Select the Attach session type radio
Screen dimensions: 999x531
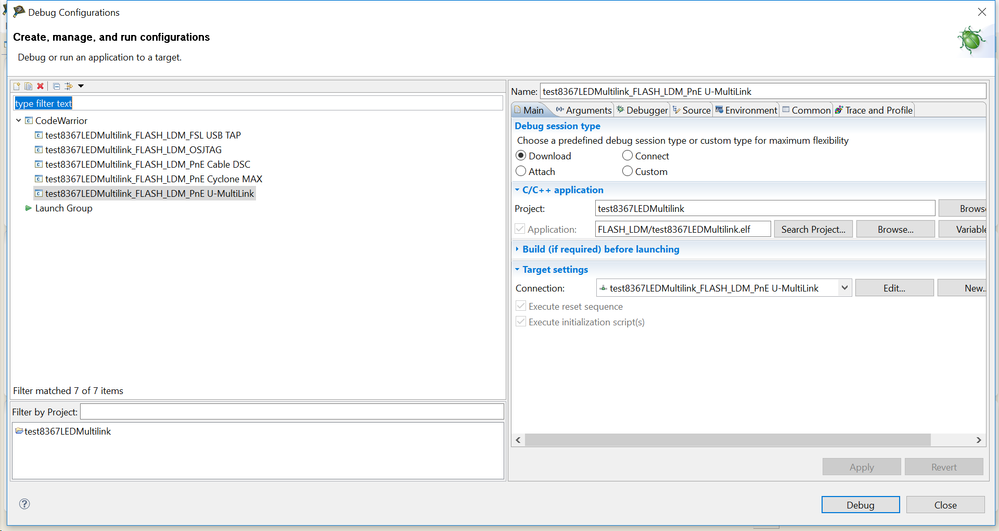521,171
